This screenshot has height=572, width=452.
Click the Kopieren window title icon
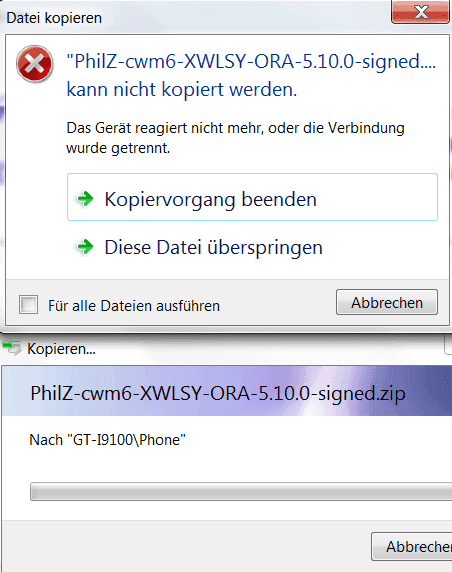pos(12,348)
